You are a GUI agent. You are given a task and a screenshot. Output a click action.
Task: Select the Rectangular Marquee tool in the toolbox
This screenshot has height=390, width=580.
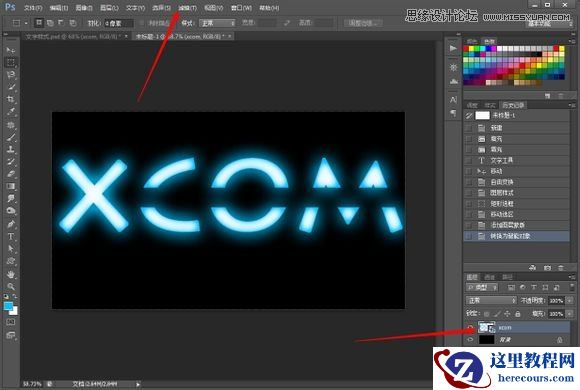click(11, 62)
